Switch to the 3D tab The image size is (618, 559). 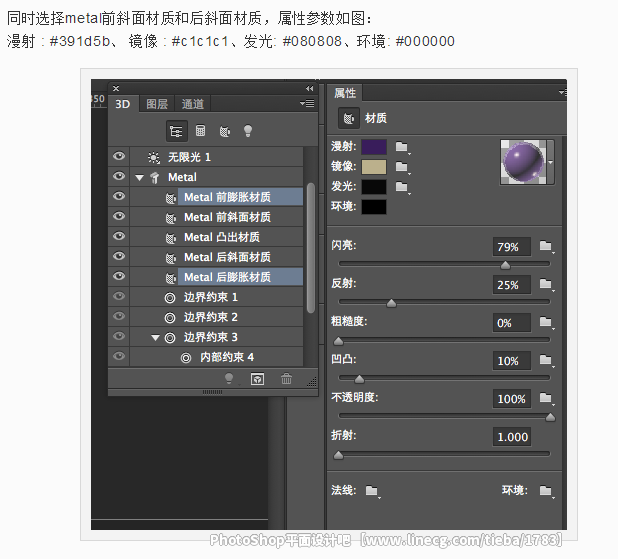(123, 104)
